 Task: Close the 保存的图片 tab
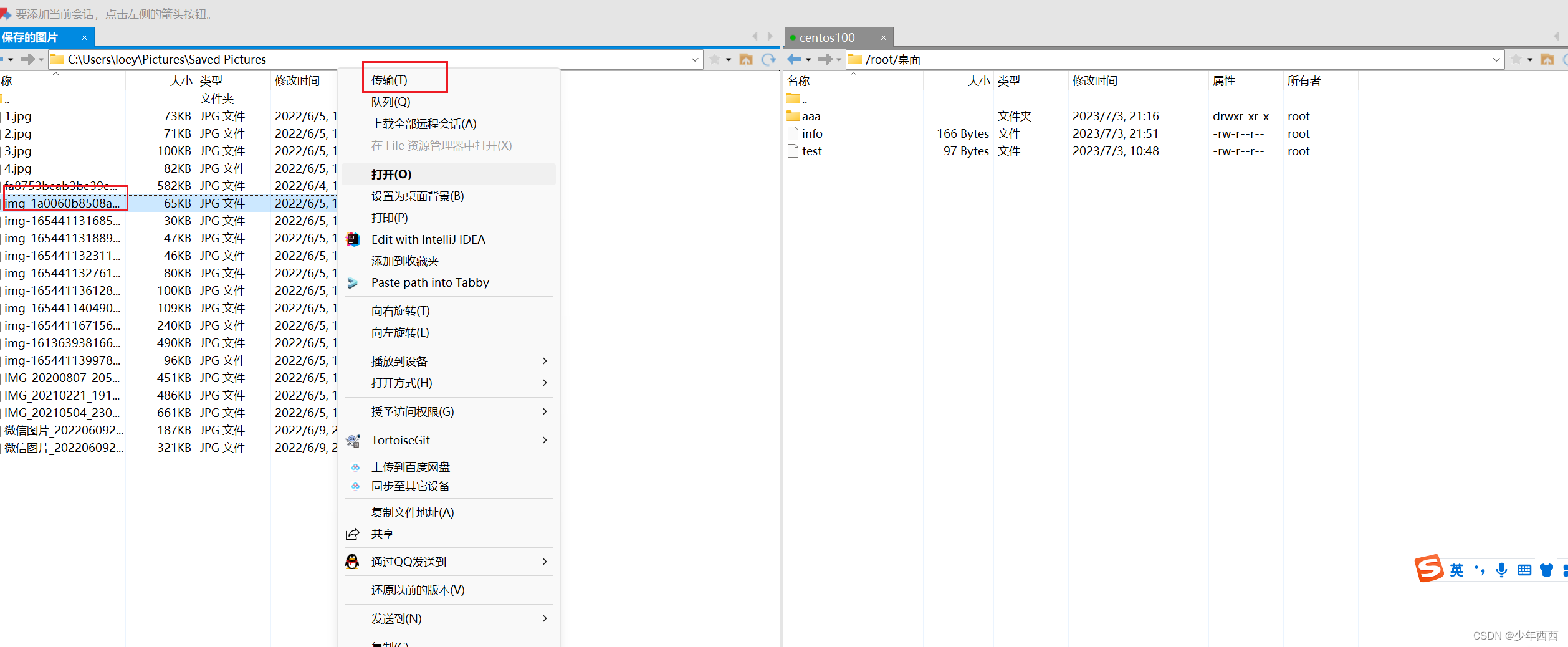click(x=85, y=37)
